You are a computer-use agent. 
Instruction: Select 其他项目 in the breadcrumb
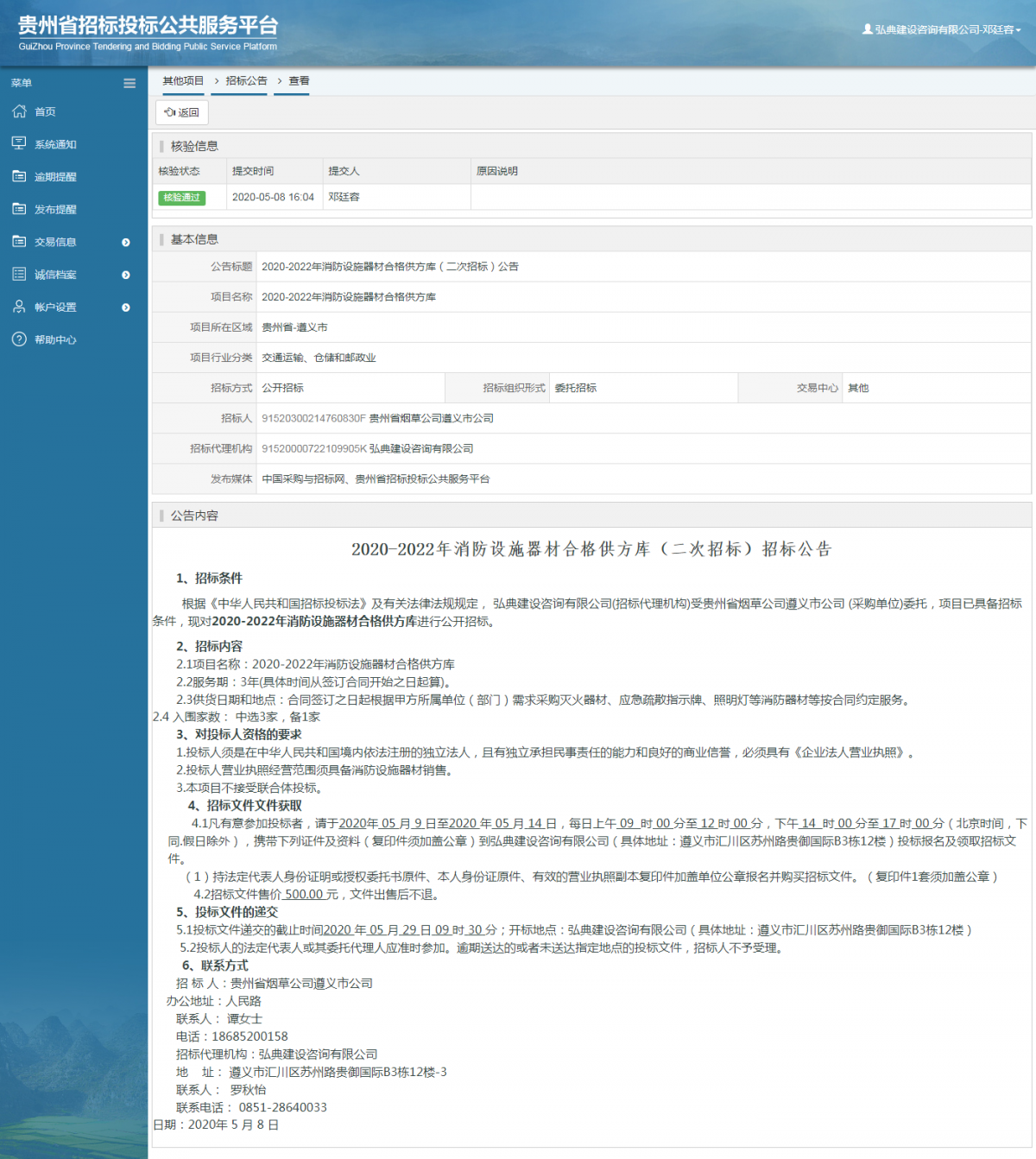(183, 81)
